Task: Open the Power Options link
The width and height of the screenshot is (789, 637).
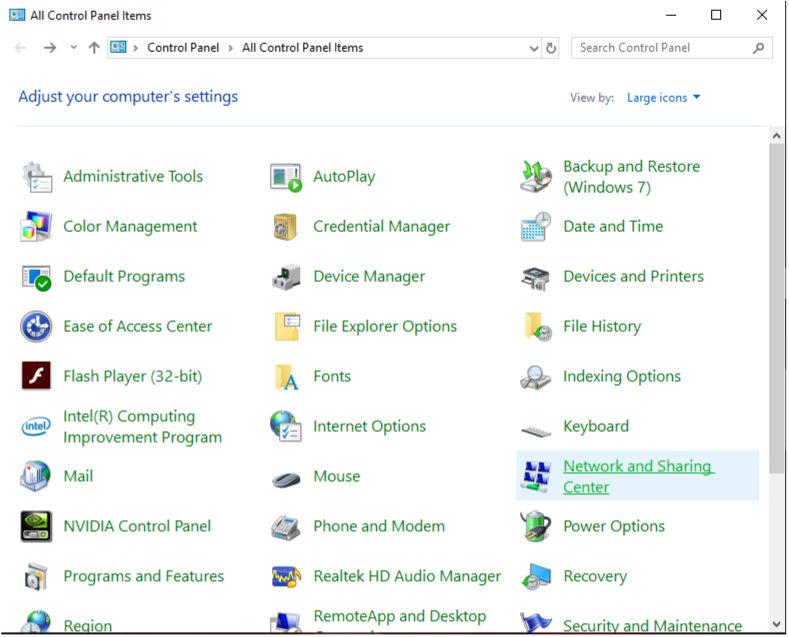Action: pos(614,526)
